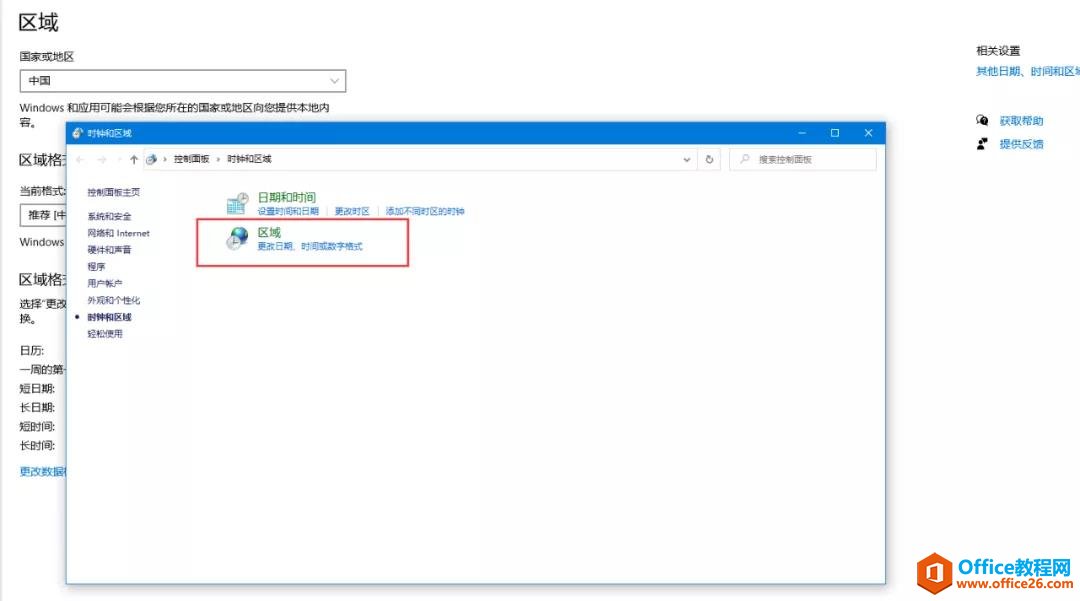The height and width of the screenshot is (601, 1080).
Task: Click 添加不同时区的时钟
Action: click(x=425, y=210)
